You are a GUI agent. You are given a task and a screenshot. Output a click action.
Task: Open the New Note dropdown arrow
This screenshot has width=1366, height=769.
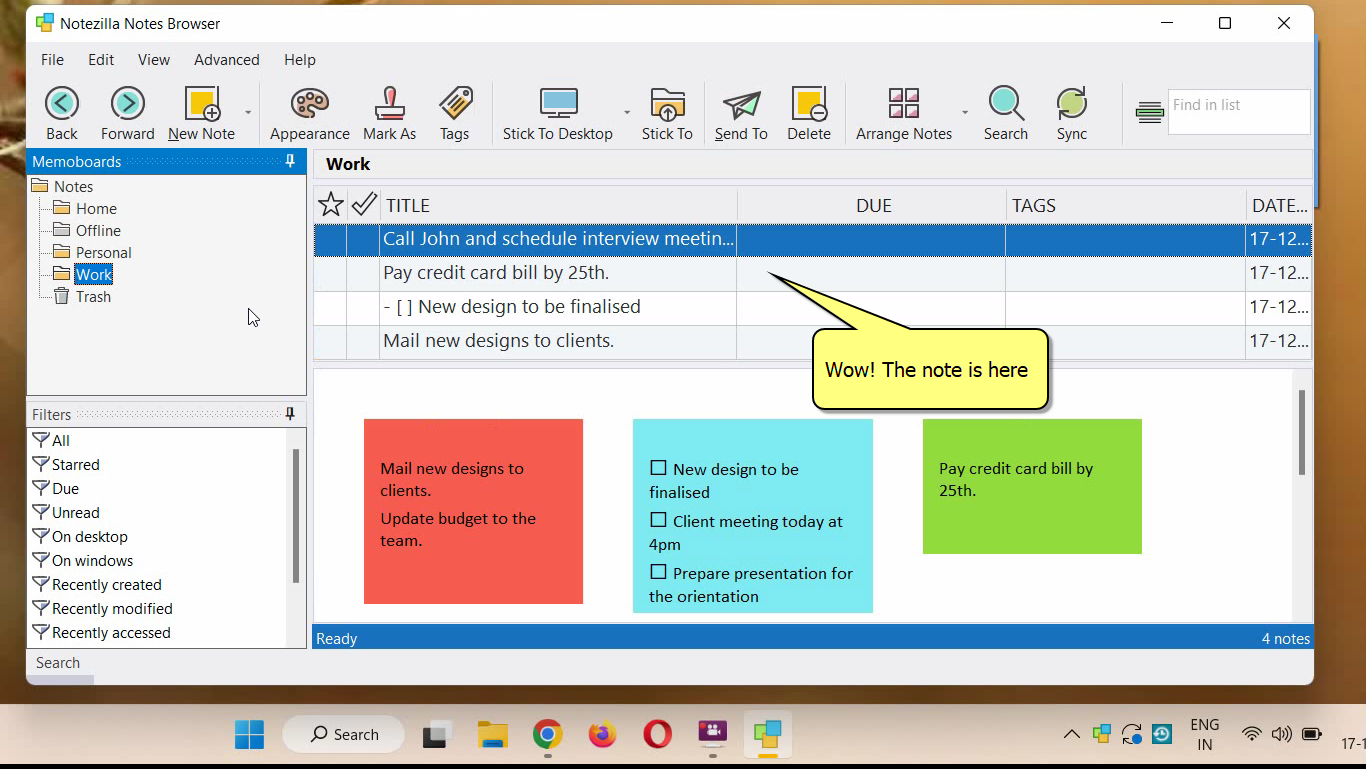pos(248,113)
